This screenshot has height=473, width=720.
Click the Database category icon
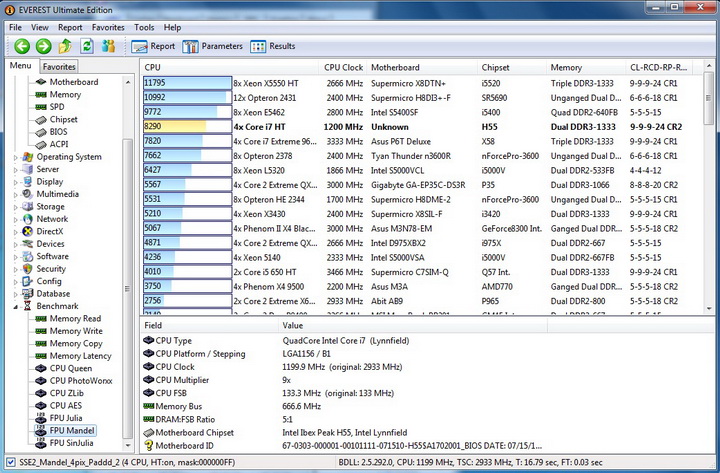(28, 293)
